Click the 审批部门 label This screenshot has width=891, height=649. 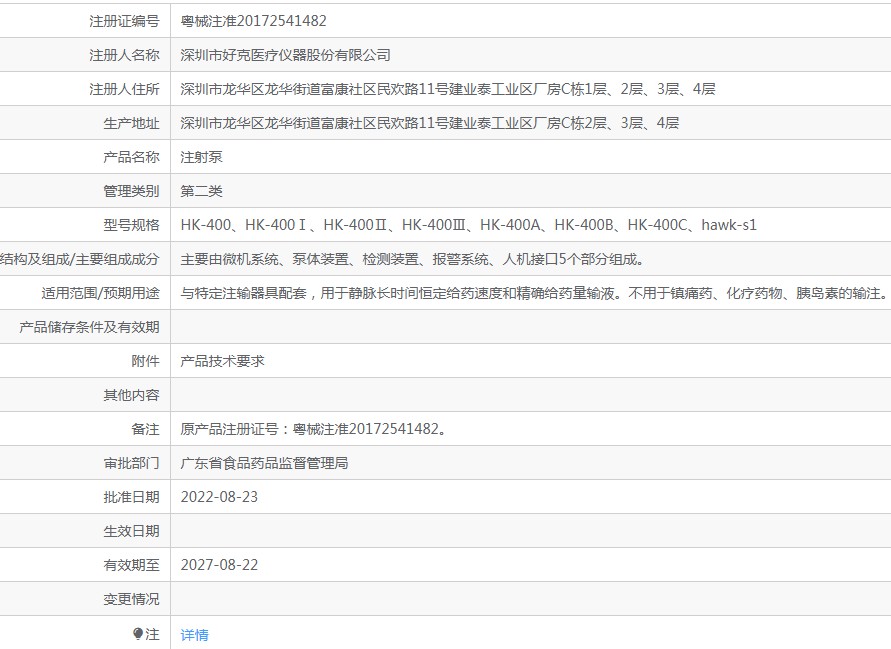point(131,463)
